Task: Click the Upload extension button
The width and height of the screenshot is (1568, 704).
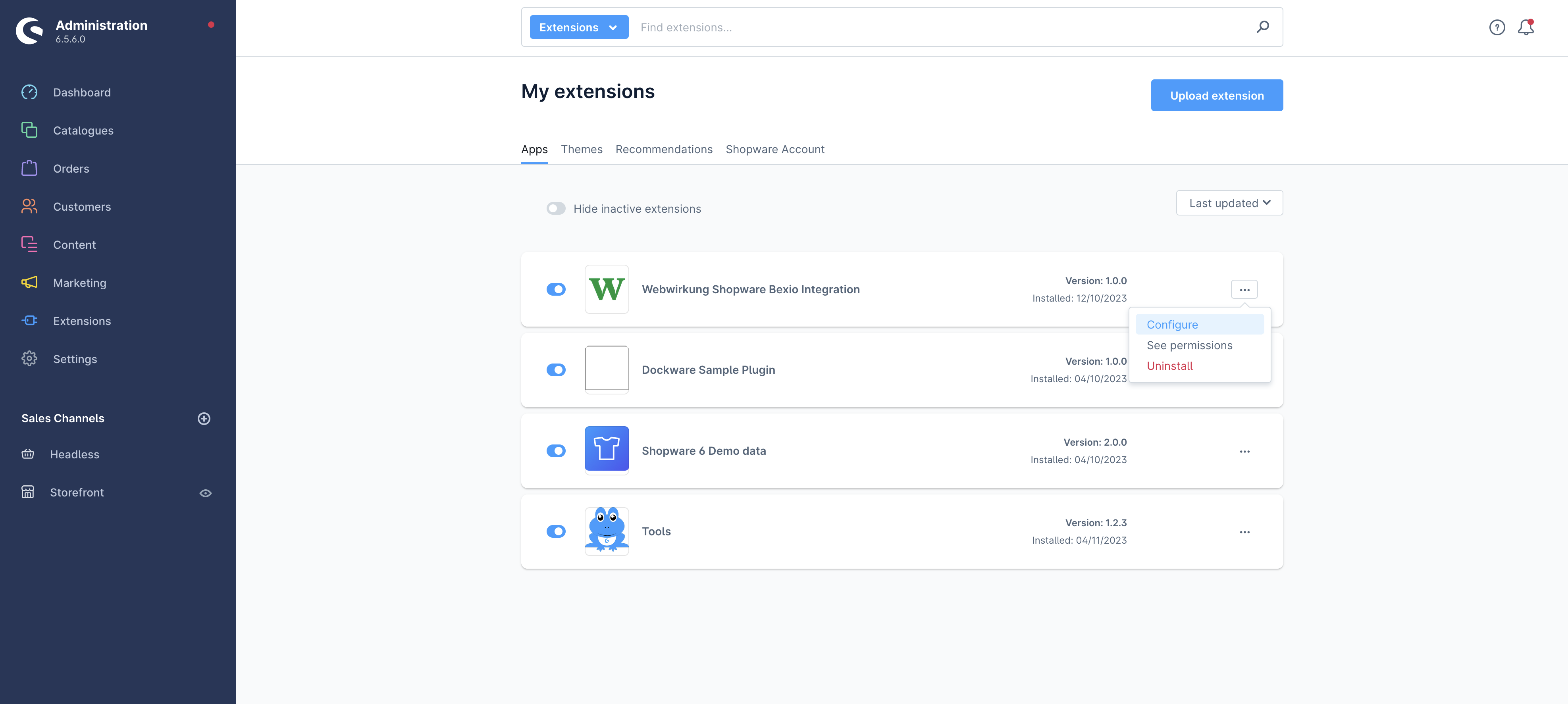Action: click(x=1216, y=95)
